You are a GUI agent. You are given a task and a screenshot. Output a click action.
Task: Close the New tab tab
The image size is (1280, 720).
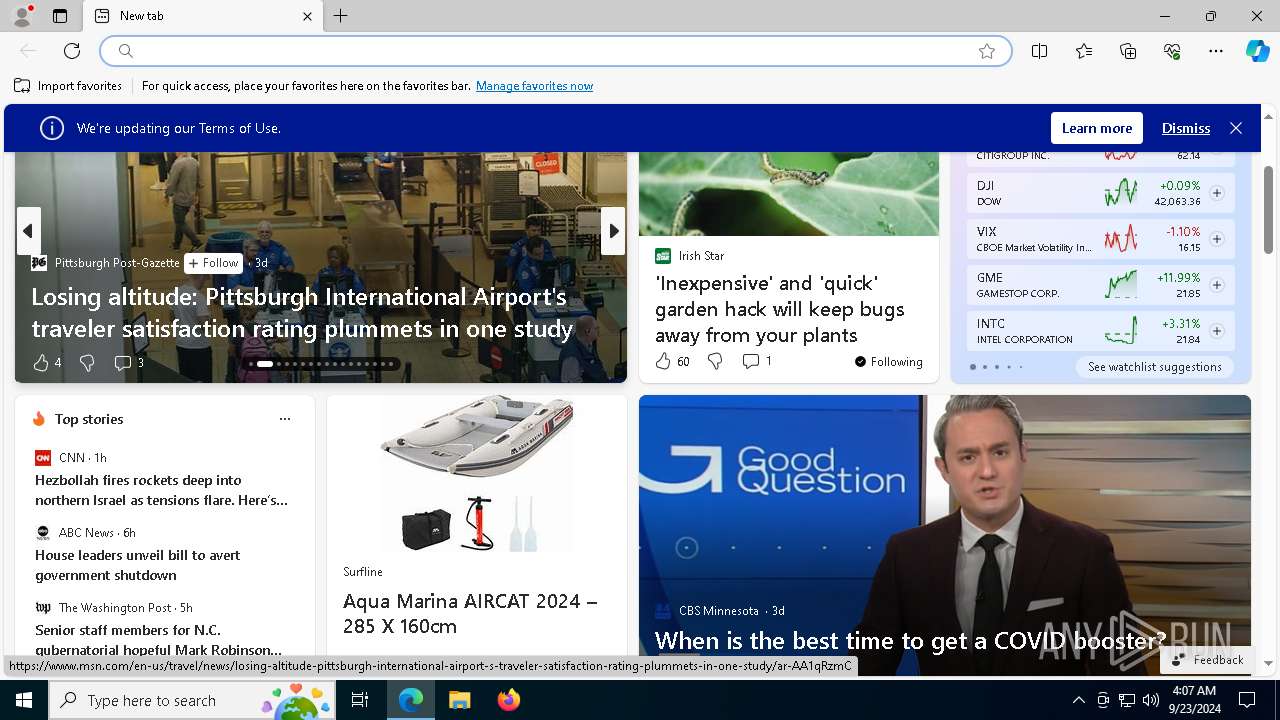(x=307, y=16)
